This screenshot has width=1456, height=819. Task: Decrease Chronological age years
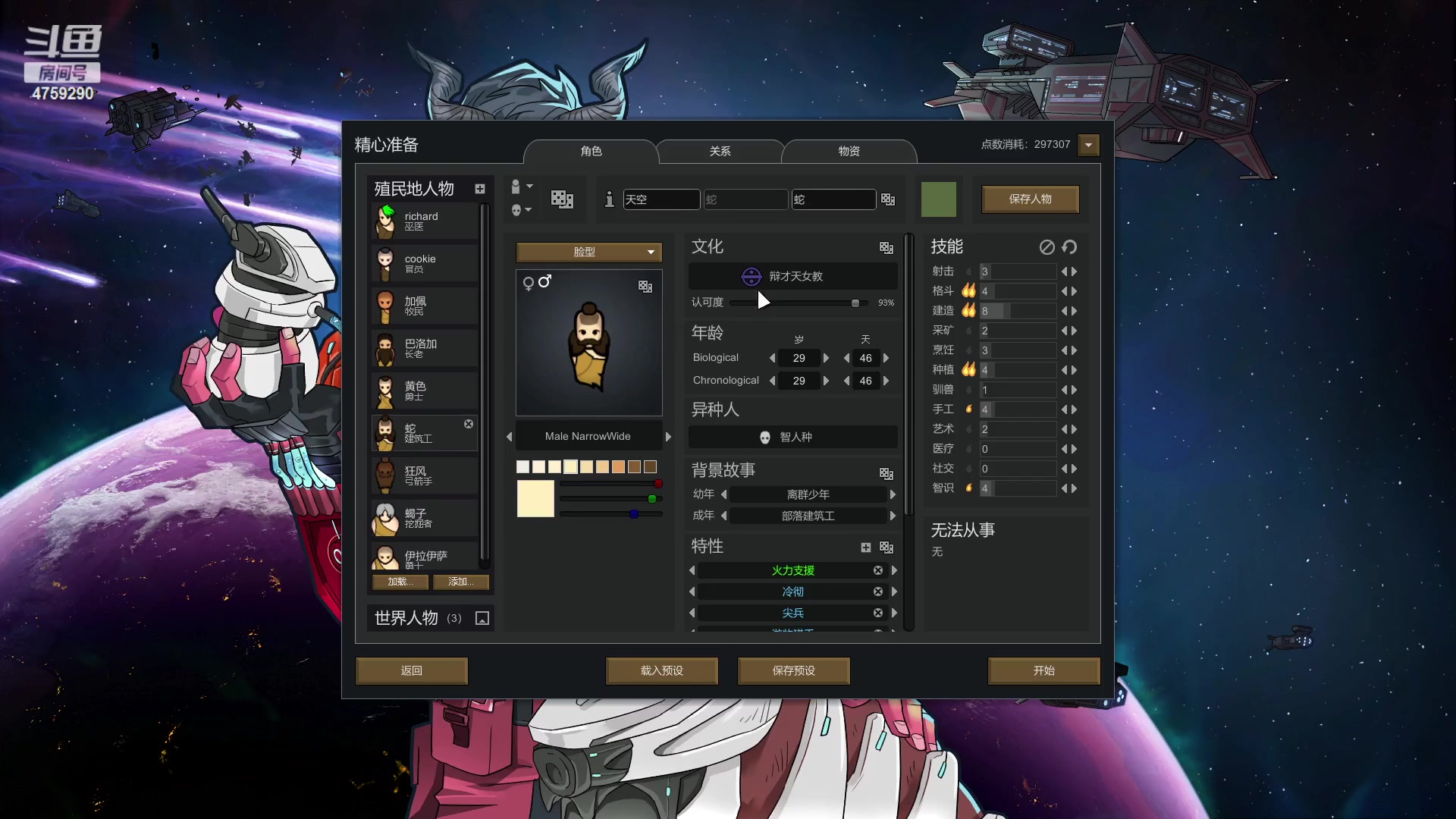point(772,381)
